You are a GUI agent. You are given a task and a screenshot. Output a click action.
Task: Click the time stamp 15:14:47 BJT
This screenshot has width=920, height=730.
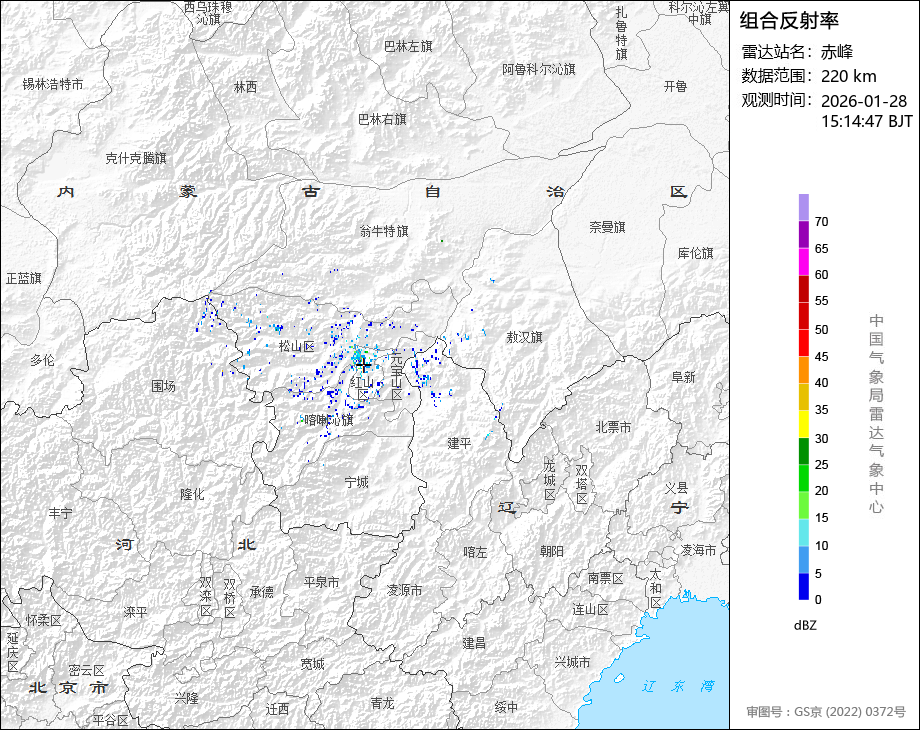tap(867, 121)
